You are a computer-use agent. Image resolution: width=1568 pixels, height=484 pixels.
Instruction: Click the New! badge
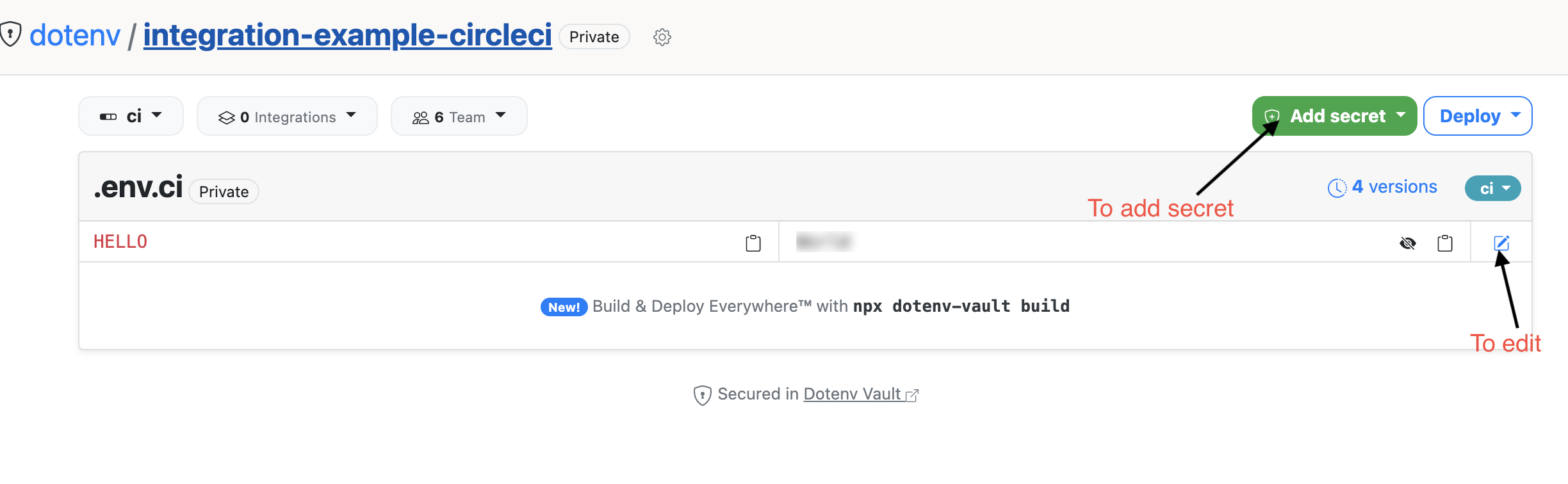(564, 307)
